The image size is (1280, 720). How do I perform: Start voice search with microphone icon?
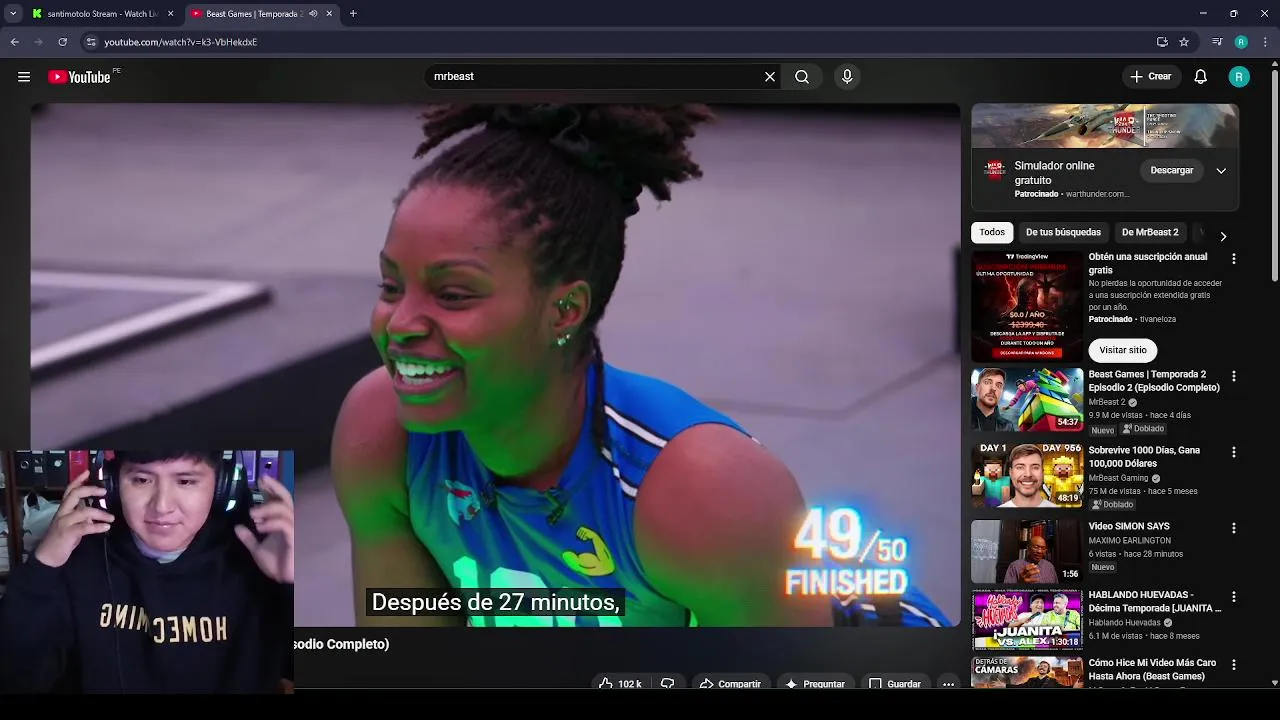[x=847, y=77]
